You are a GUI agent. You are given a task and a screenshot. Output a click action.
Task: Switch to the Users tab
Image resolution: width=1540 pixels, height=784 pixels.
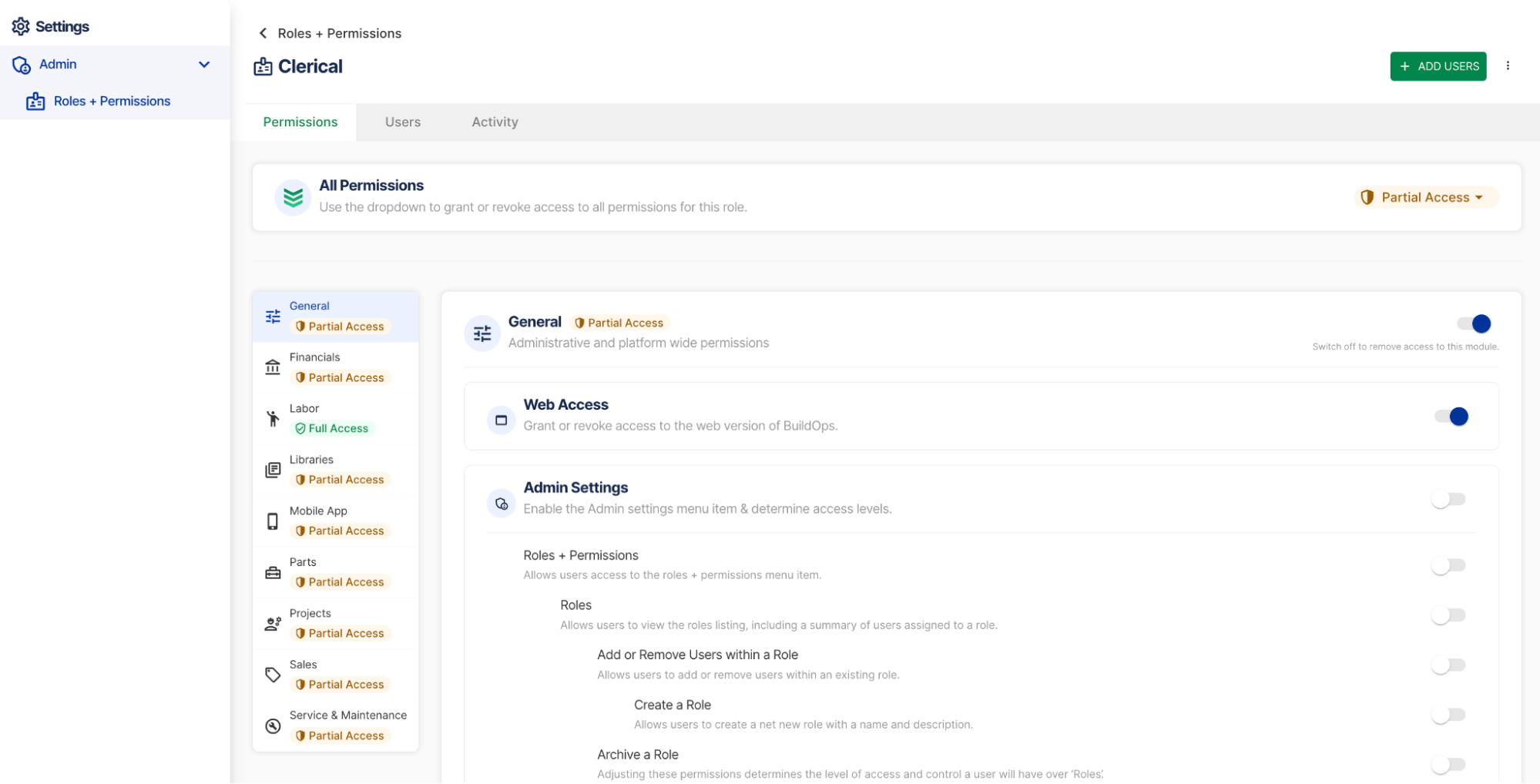coord(403,122)
